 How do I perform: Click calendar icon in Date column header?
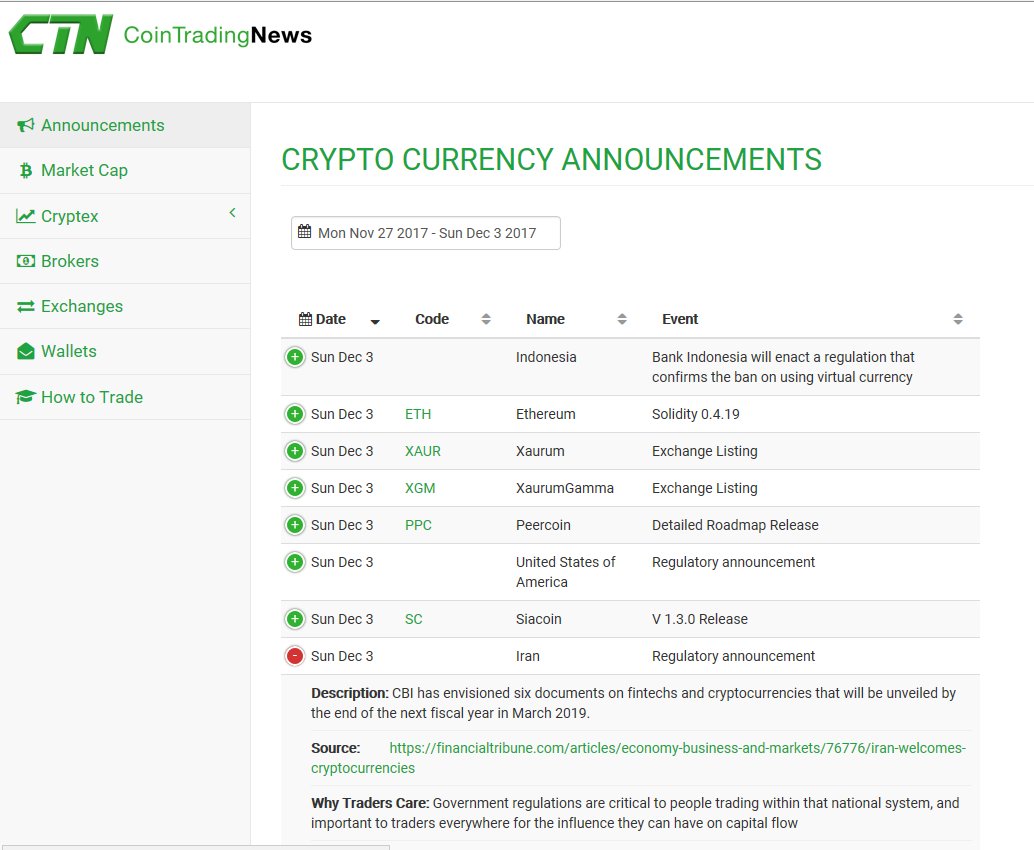[305, 319]
